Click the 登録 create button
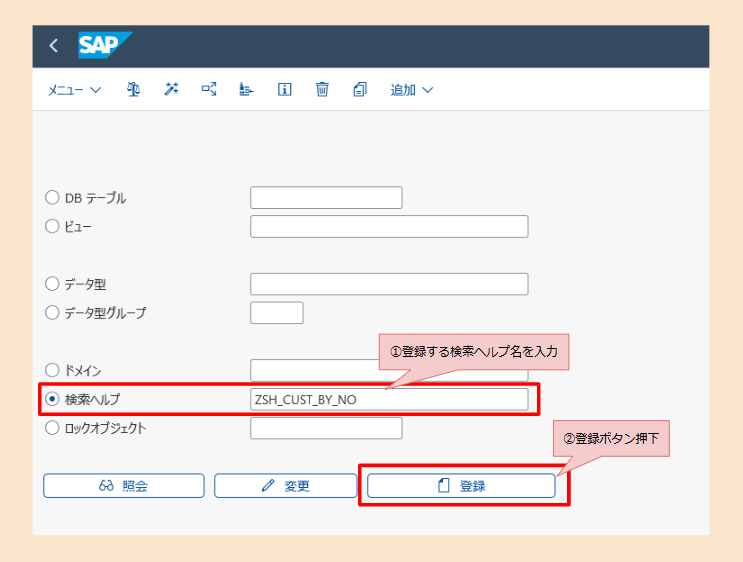This screenshot has width=743, height=562. (461, 486)
